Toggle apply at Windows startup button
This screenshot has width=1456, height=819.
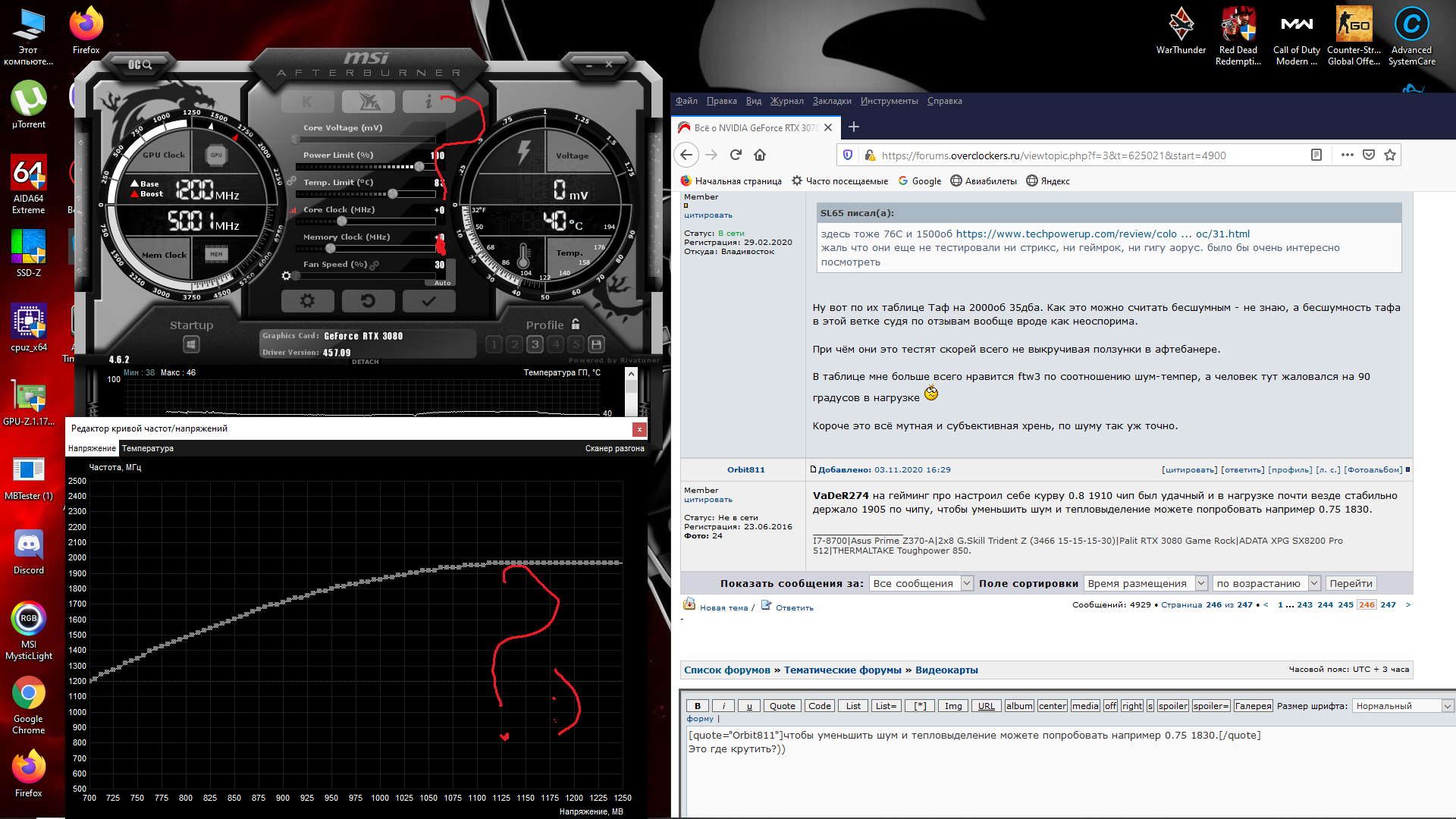tap(191, 345)
